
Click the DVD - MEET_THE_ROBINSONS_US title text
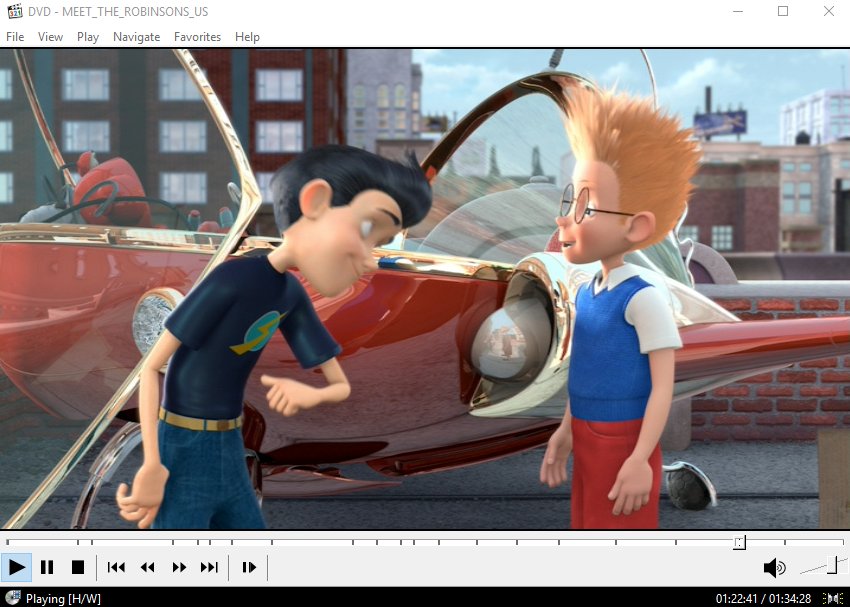(118, 11)
